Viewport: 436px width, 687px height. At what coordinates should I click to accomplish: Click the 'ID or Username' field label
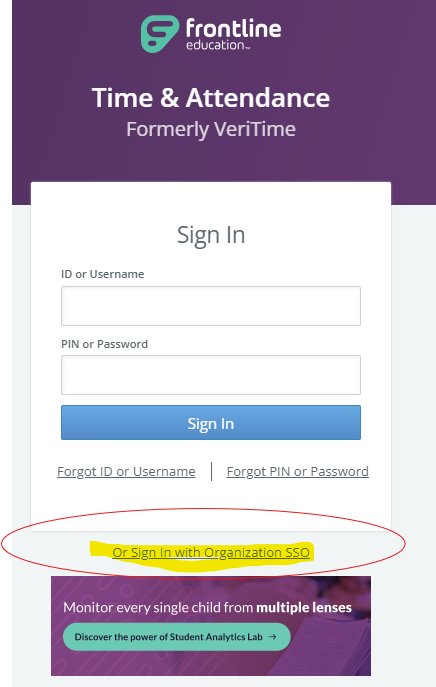coord(103,274)
